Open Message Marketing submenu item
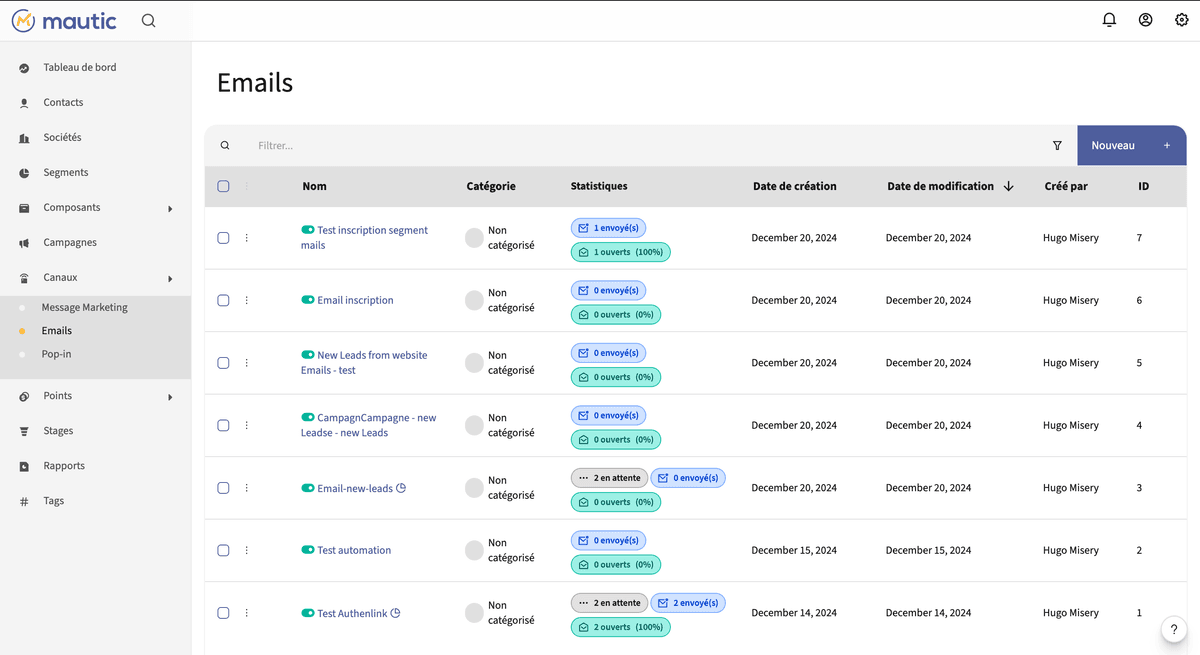 [x=85, y=307]
